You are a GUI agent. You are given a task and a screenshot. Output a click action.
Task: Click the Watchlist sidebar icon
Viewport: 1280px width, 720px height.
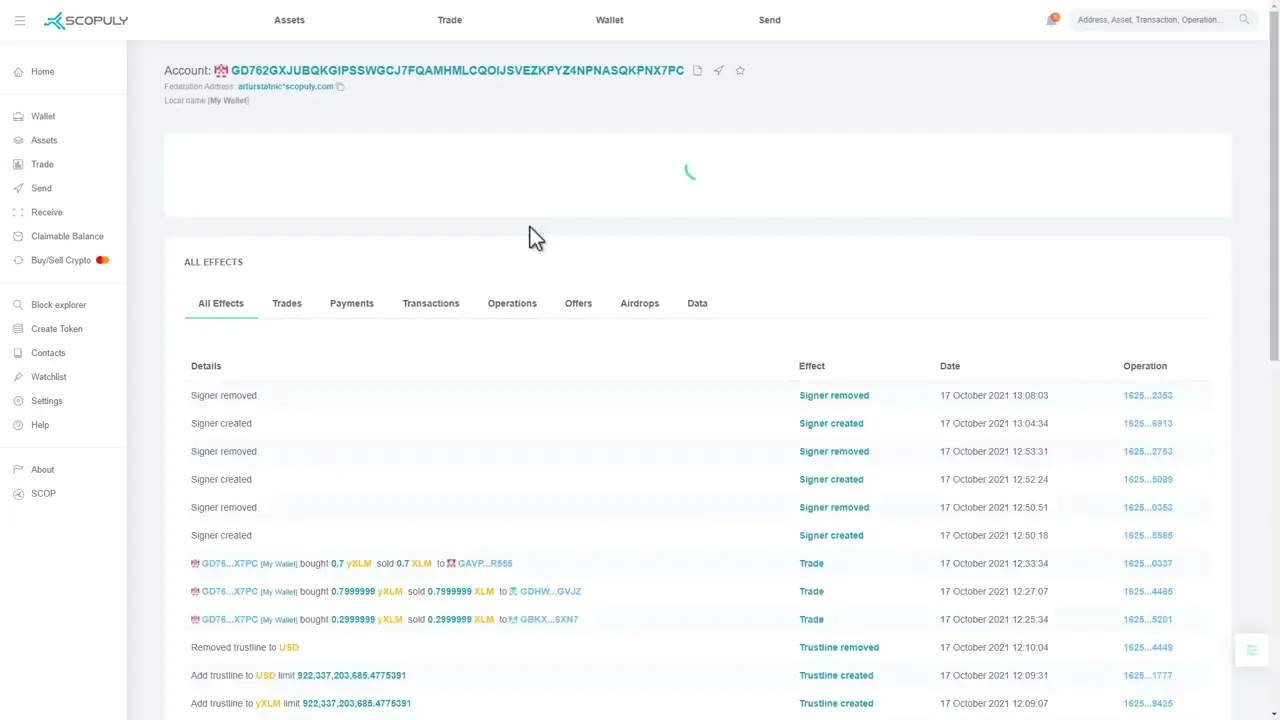click(x=18, y=377)
